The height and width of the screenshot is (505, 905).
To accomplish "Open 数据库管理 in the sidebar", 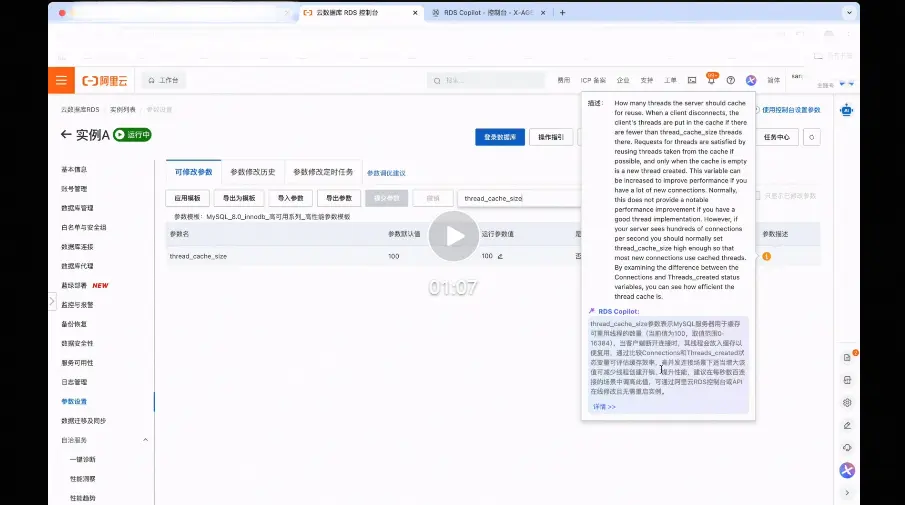I will click(77, 208).
